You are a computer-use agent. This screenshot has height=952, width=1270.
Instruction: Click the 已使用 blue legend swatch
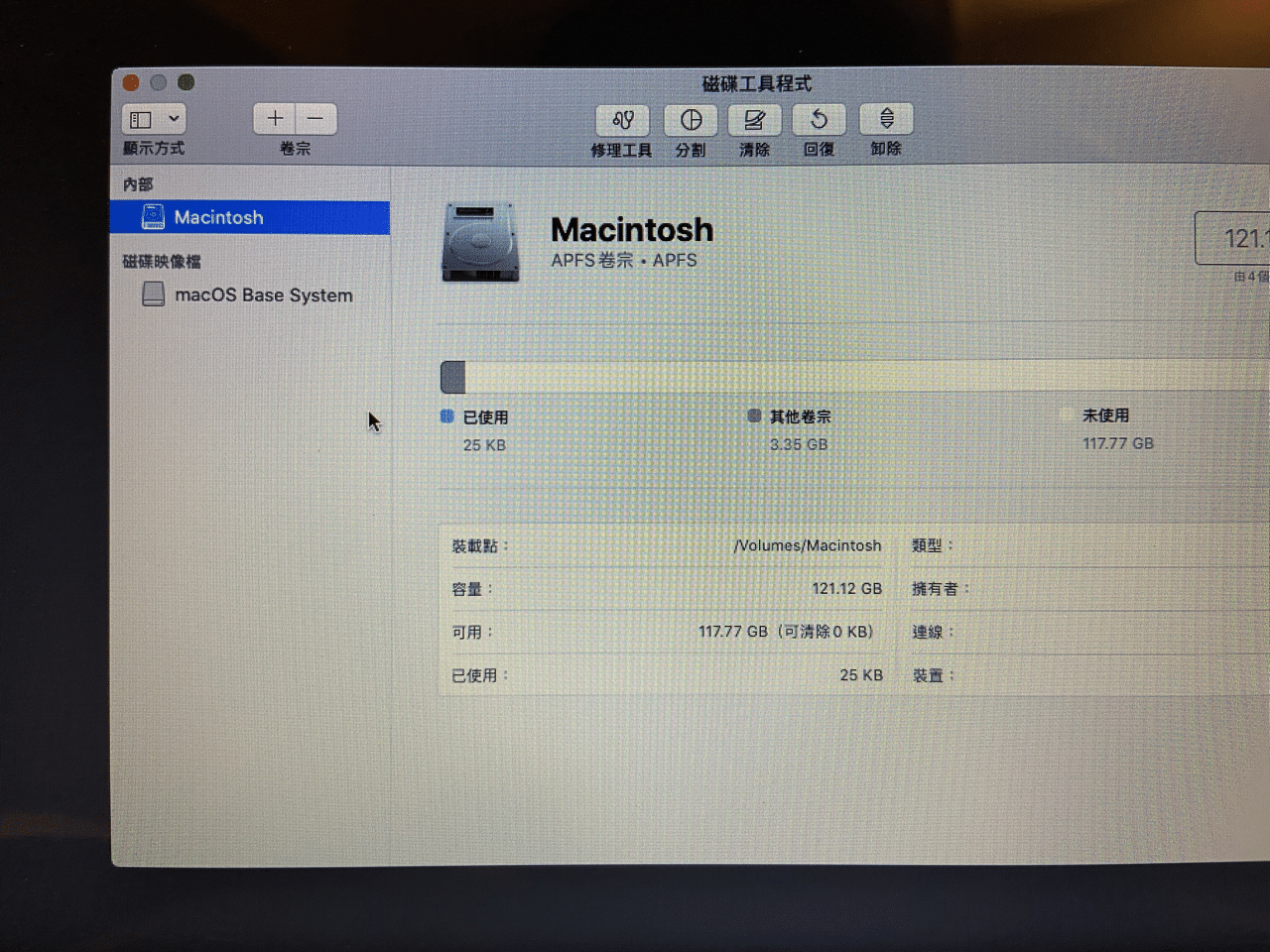pos(446,416)
